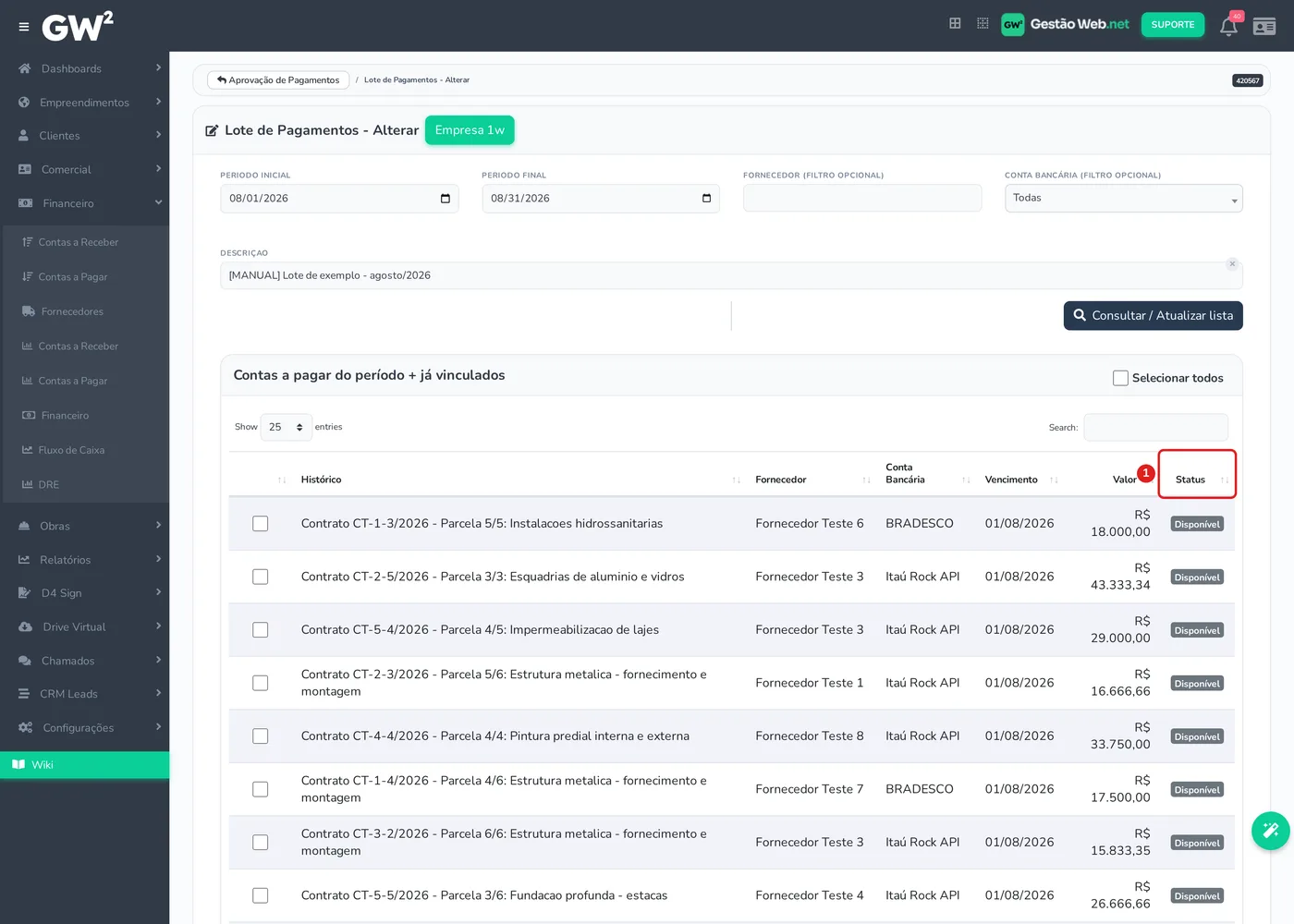The height and width of the screenshot is (924, 1294).
Task: Click the small dotted grid icon in header
Action: [983, 23]
